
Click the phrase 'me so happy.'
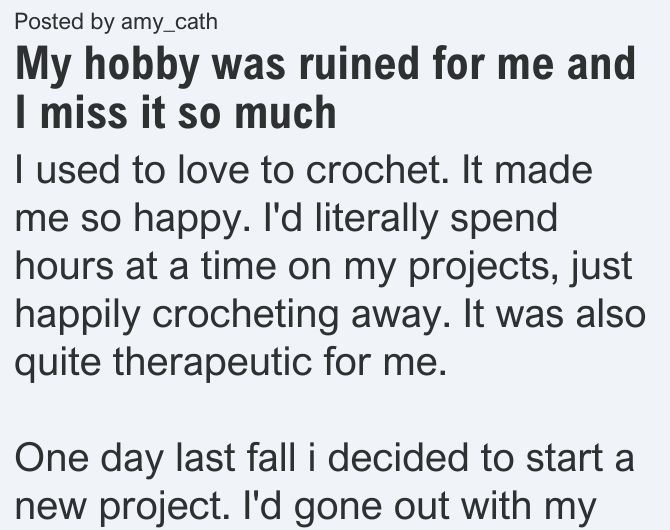pos(133,219)
